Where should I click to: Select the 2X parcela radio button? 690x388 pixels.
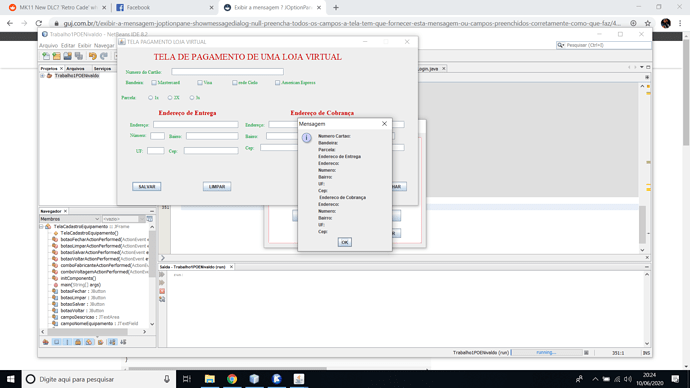(170, 98)
